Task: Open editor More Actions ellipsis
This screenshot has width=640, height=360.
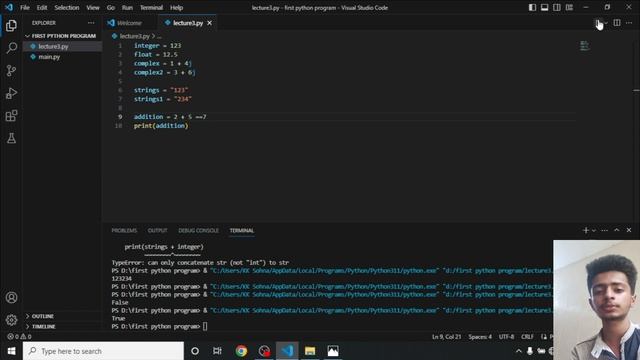Action: click(x=629, y=23)
